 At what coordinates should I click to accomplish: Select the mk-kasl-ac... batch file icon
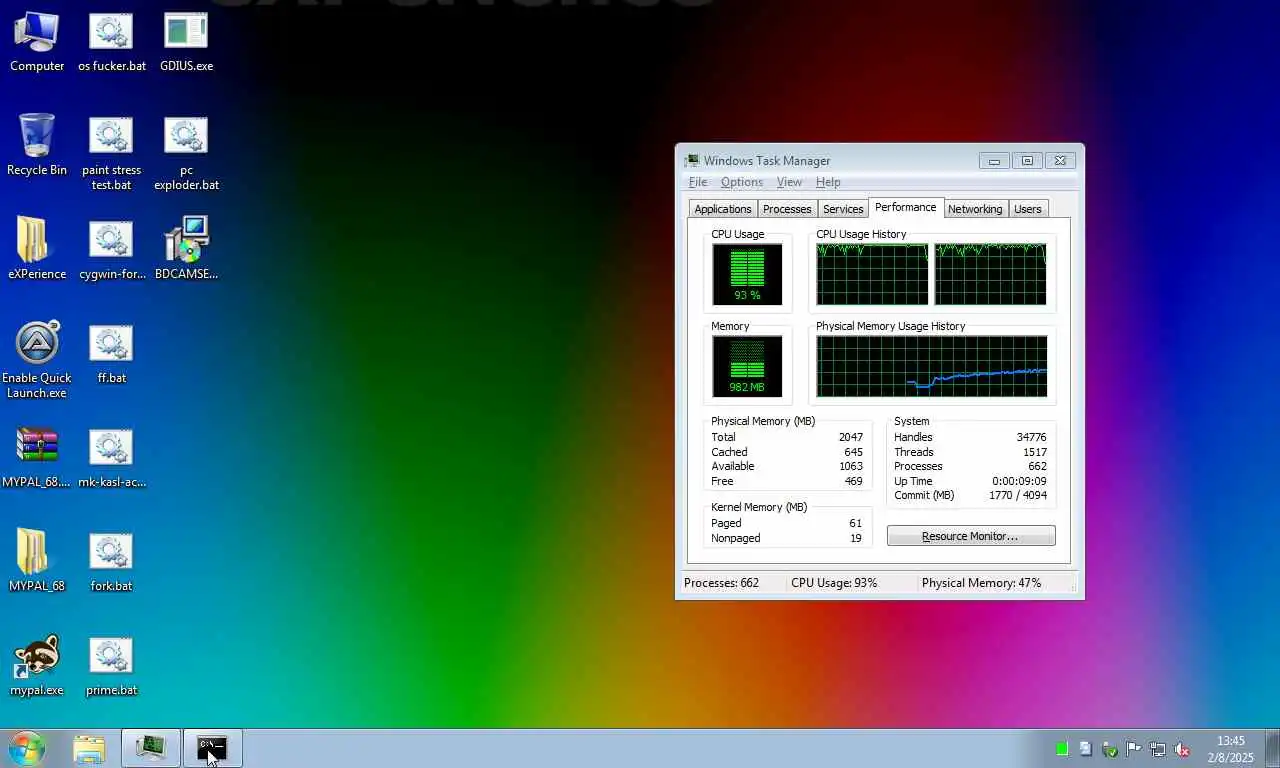coord(111,458)
